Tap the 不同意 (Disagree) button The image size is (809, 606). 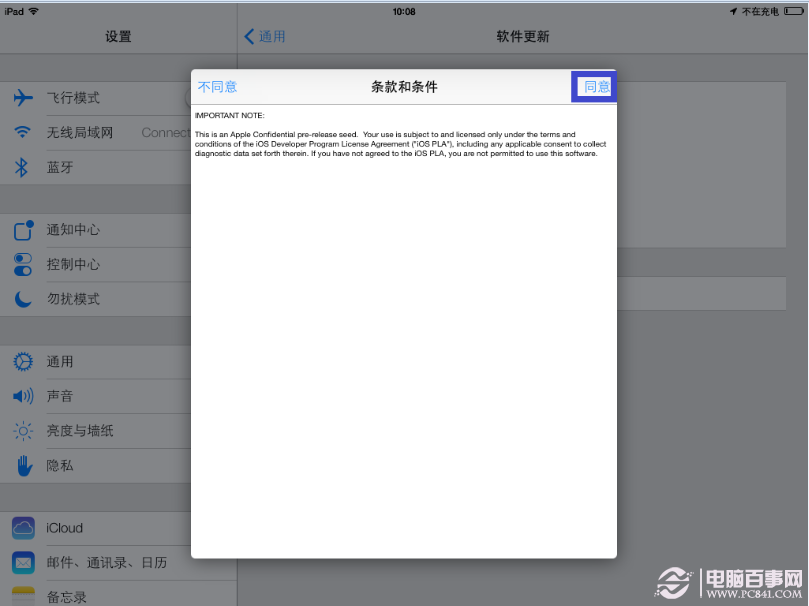point(217,87)
